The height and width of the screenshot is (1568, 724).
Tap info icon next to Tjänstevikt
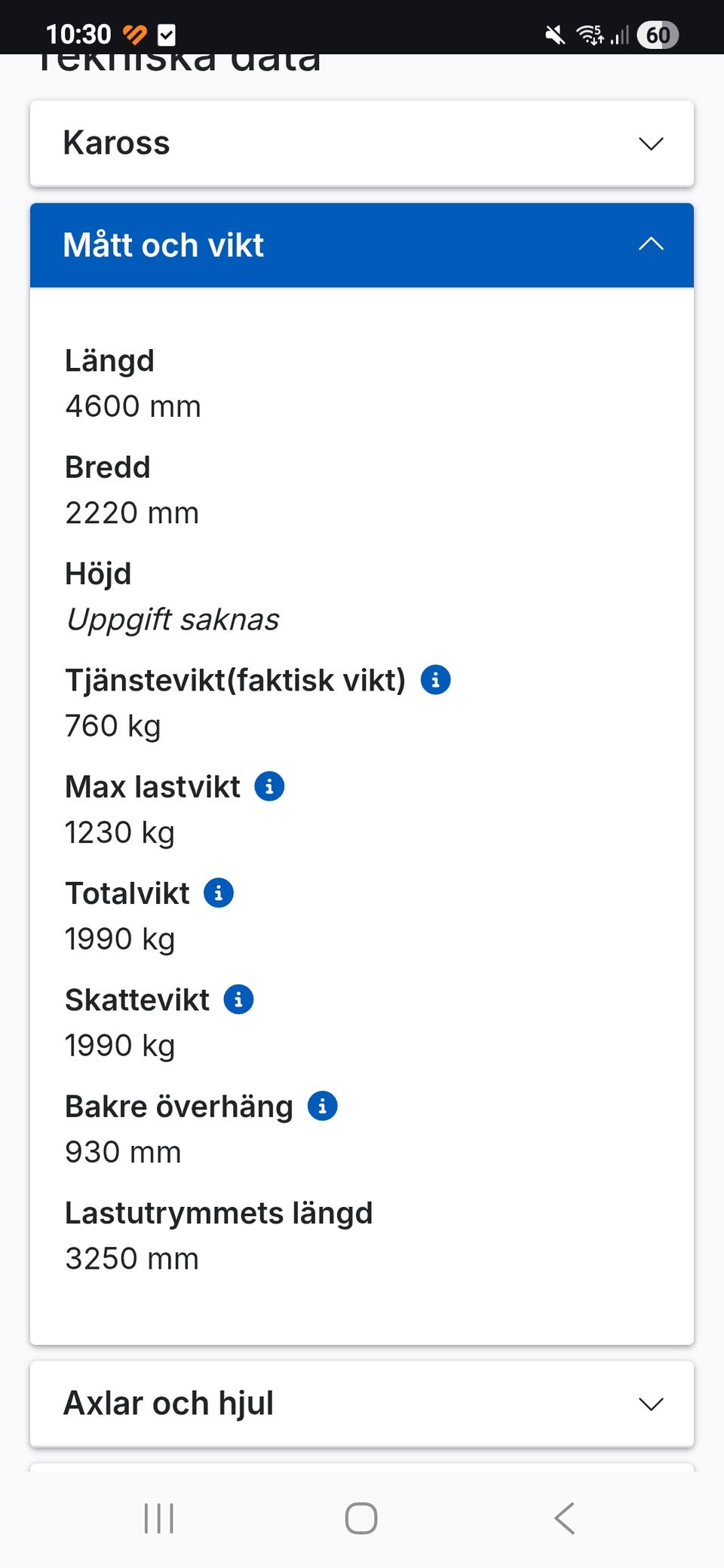pos(435,679)
